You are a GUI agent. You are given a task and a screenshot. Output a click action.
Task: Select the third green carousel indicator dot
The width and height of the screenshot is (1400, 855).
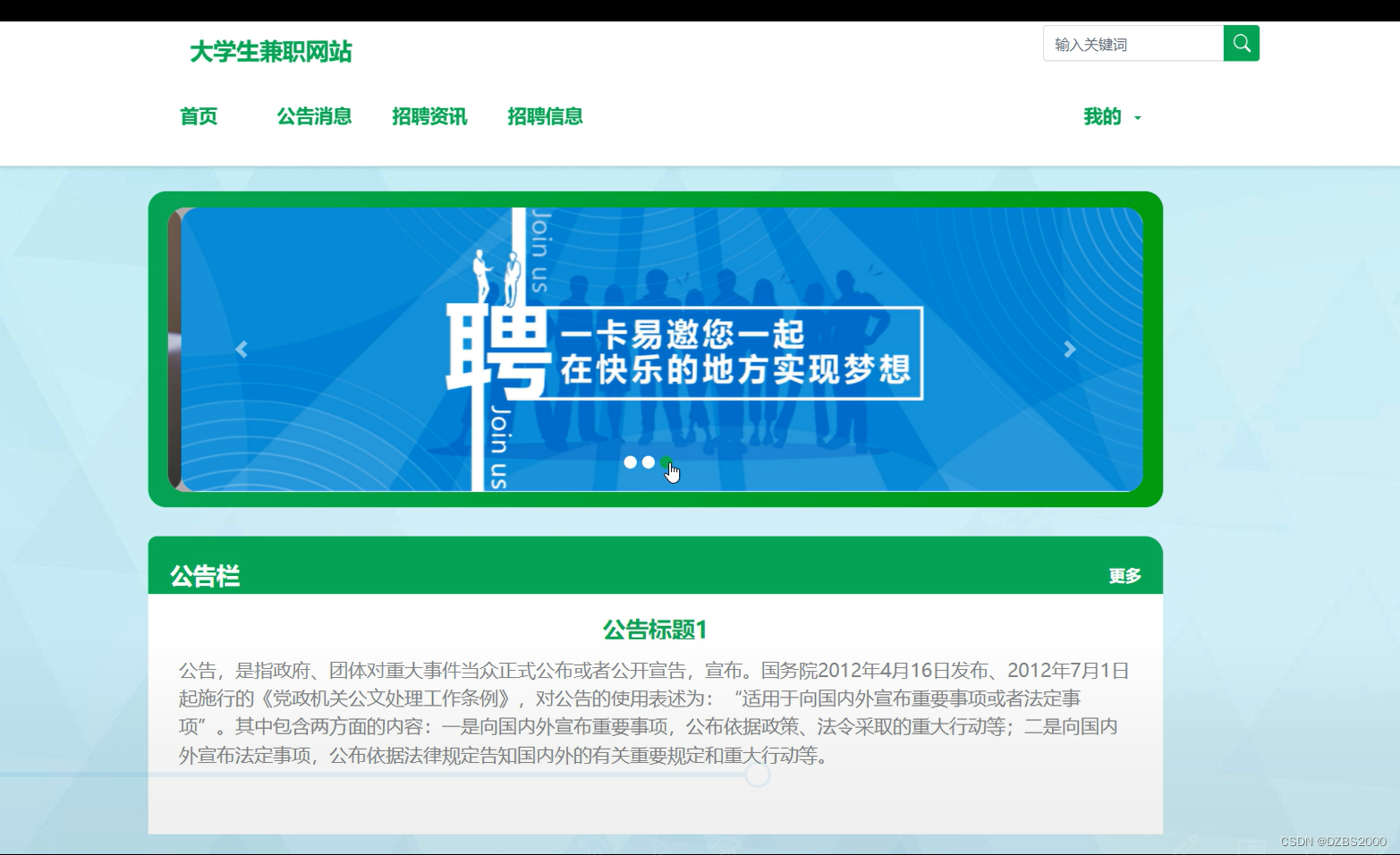[x=666, y=462]
